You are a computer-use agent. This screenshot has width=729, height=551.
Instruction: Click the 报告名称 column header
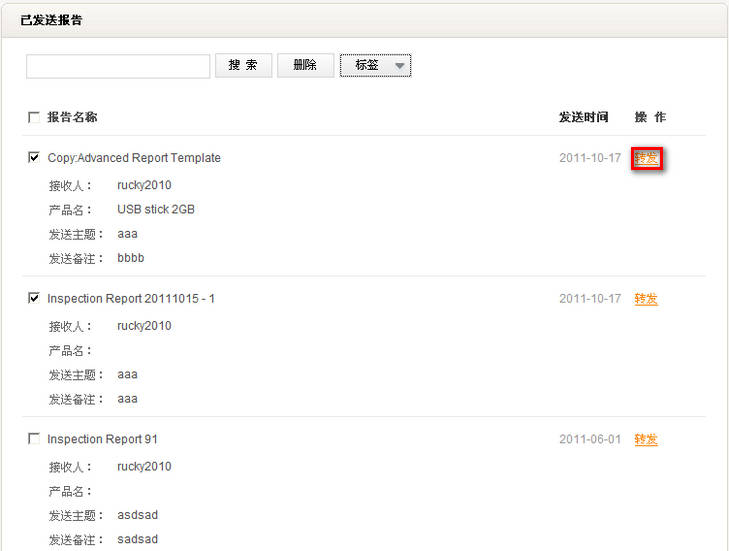click(72, 118)
